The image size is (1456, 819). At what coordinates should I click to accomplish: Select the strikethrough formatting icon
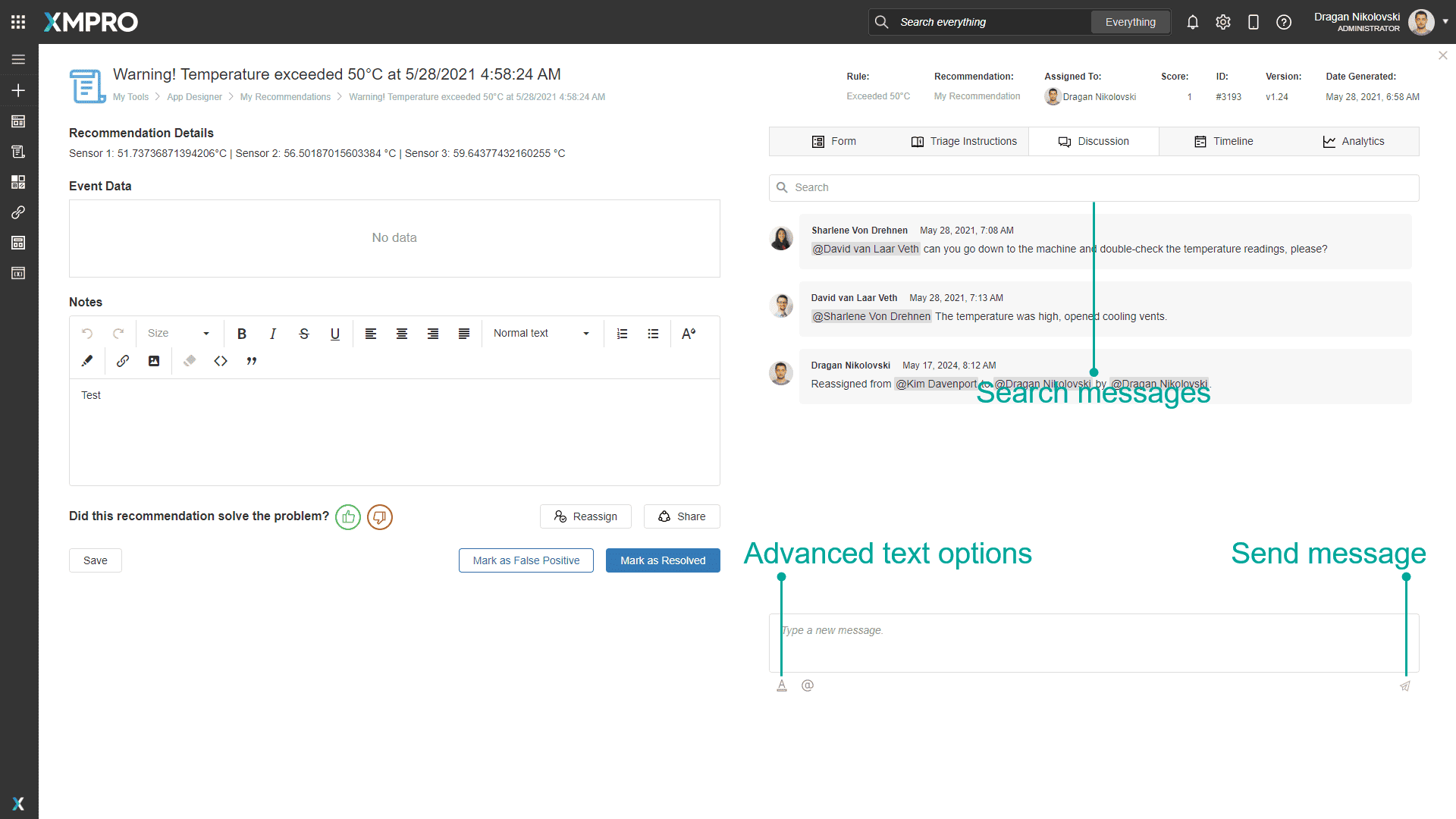(303, 334)
